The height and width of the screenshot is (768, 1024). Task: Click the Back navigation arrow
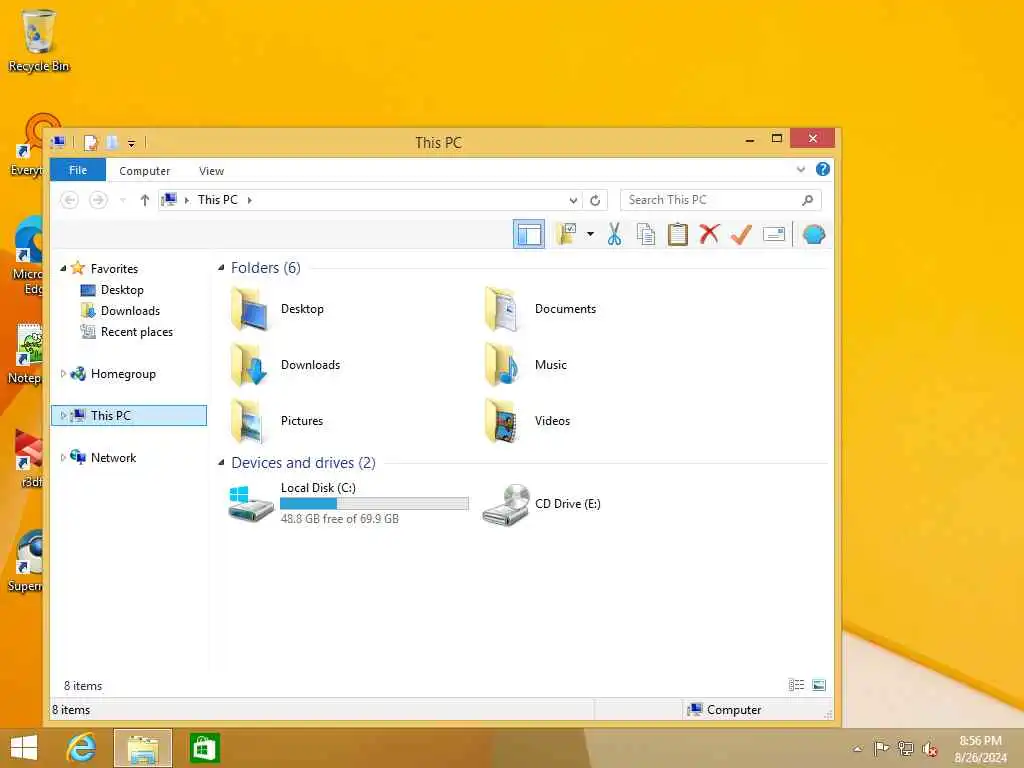69,200
